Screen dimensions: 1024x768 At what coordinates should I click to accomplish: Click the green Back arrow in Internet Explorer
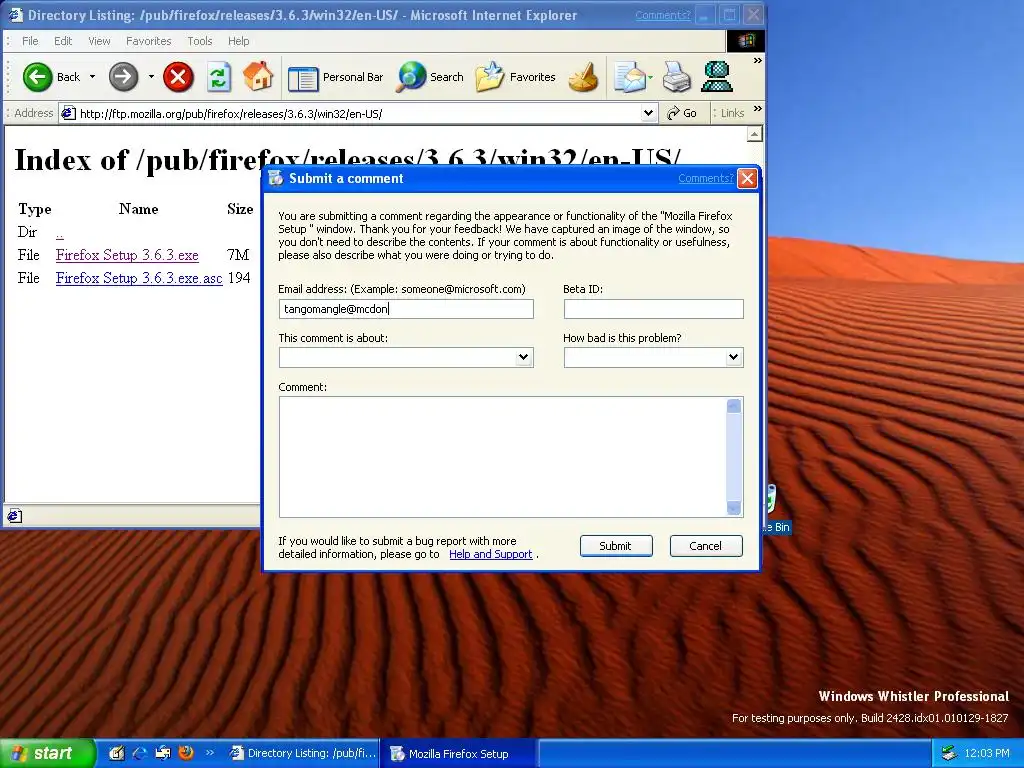coord(37,77)
